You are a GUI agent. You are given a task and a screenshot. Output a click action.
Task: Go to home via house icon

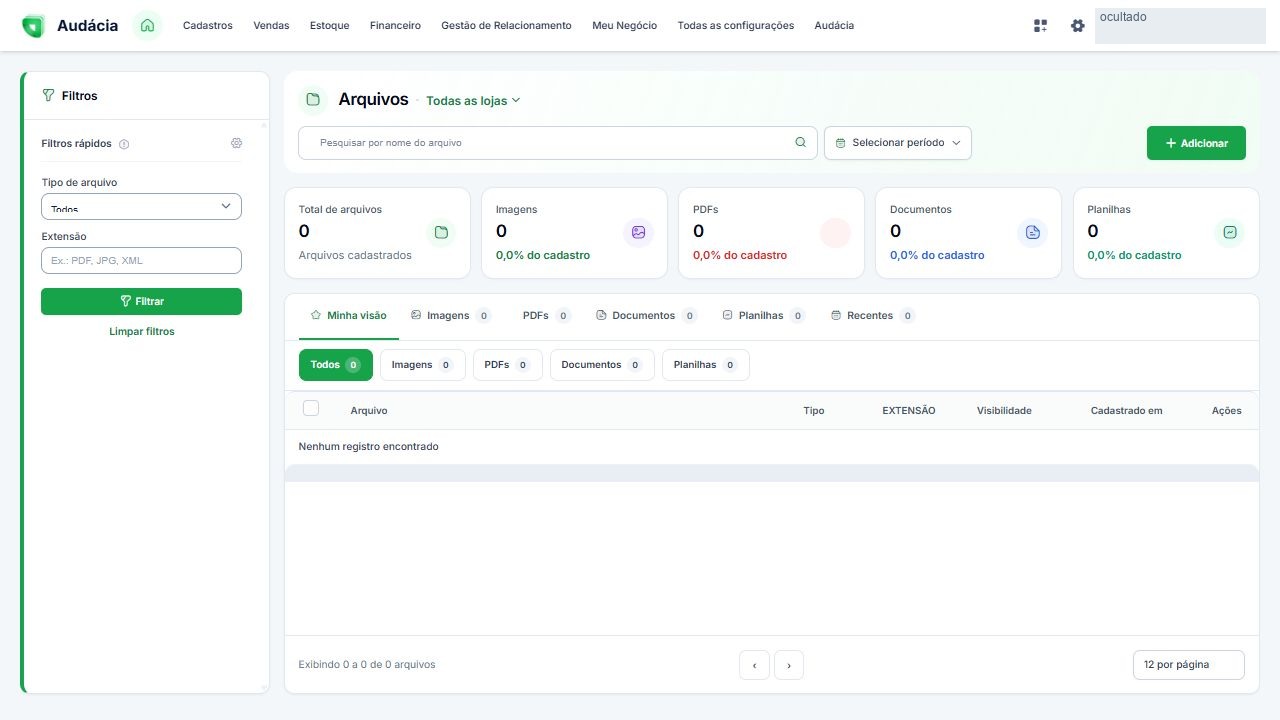[147, 26]
